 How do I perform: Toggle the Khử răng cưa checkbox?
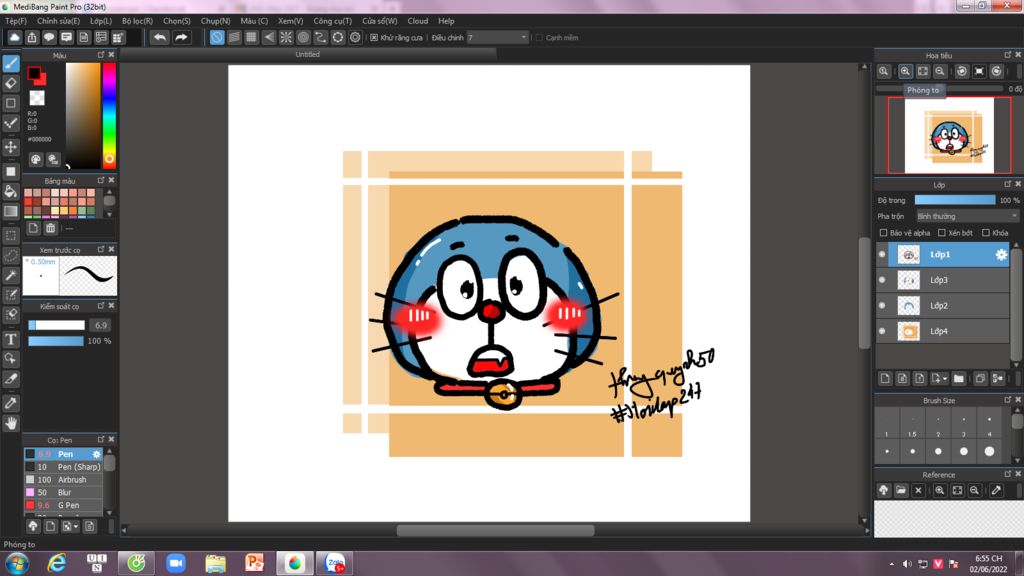click(374, 38)
